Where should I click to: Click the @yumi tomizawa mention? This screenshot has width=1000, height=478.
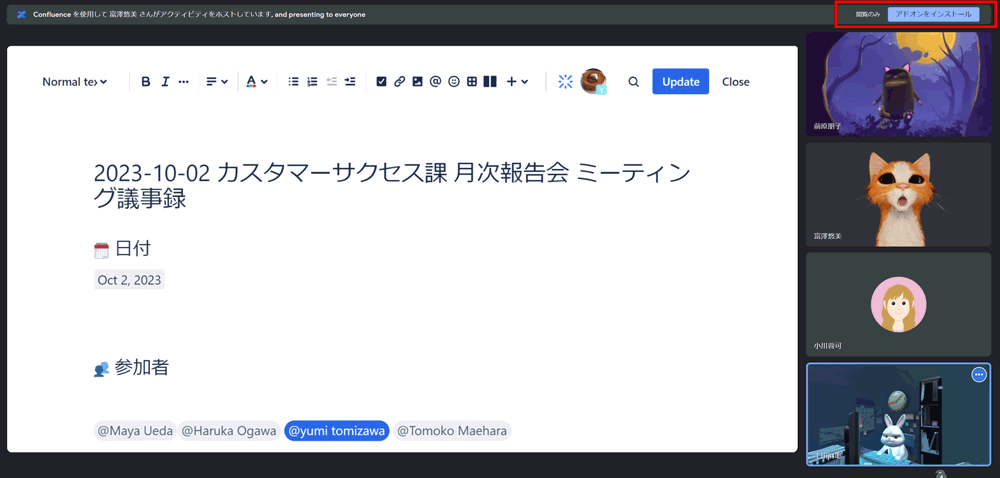coord(337,431)
